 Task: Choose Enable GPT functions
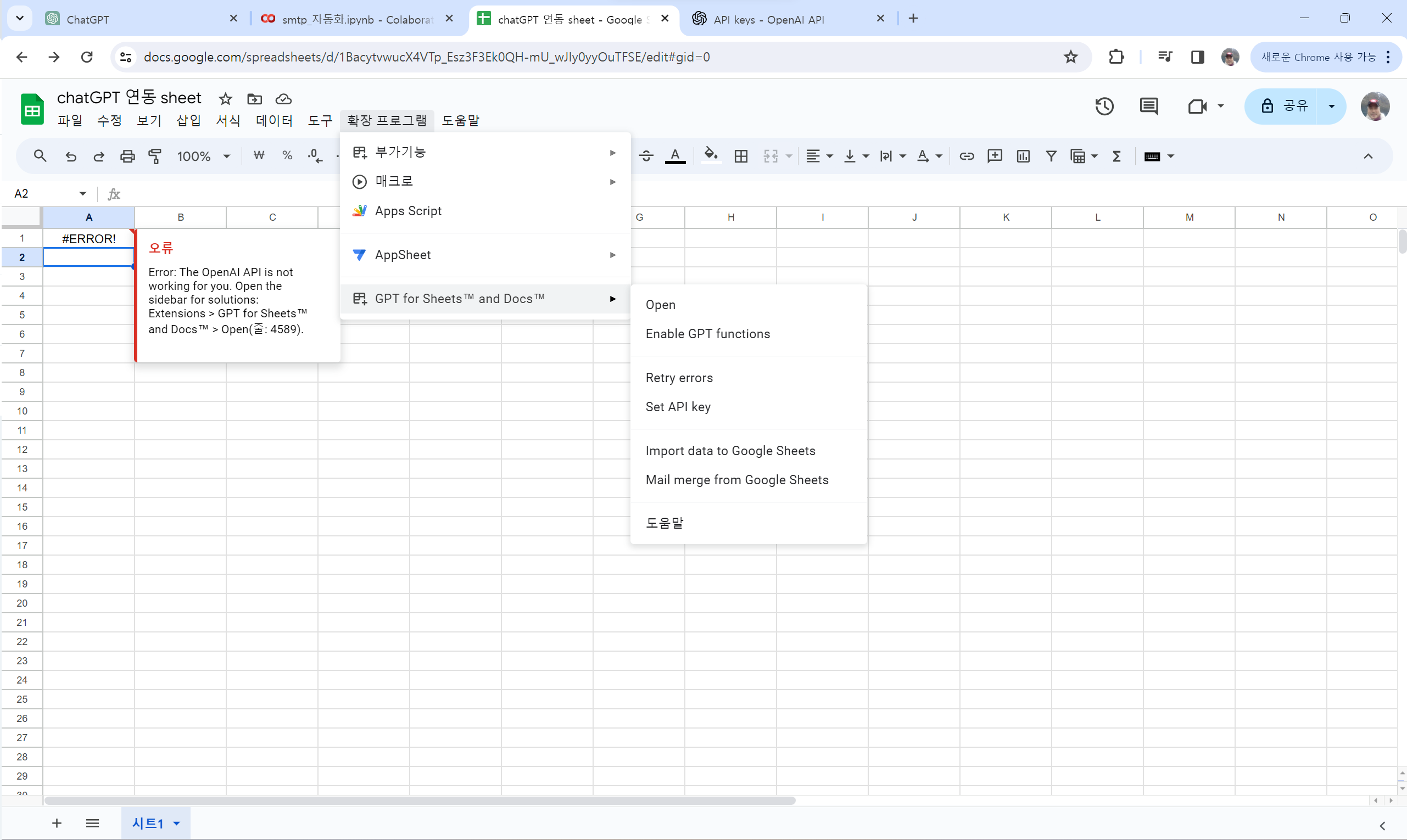(749, 334)
